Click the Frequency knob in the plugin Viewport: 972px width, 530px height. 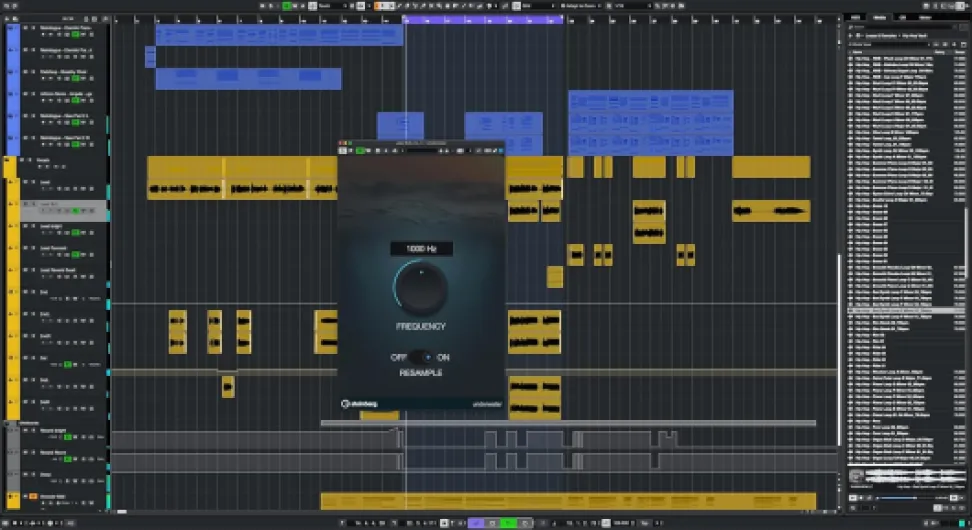pos(421,289)
